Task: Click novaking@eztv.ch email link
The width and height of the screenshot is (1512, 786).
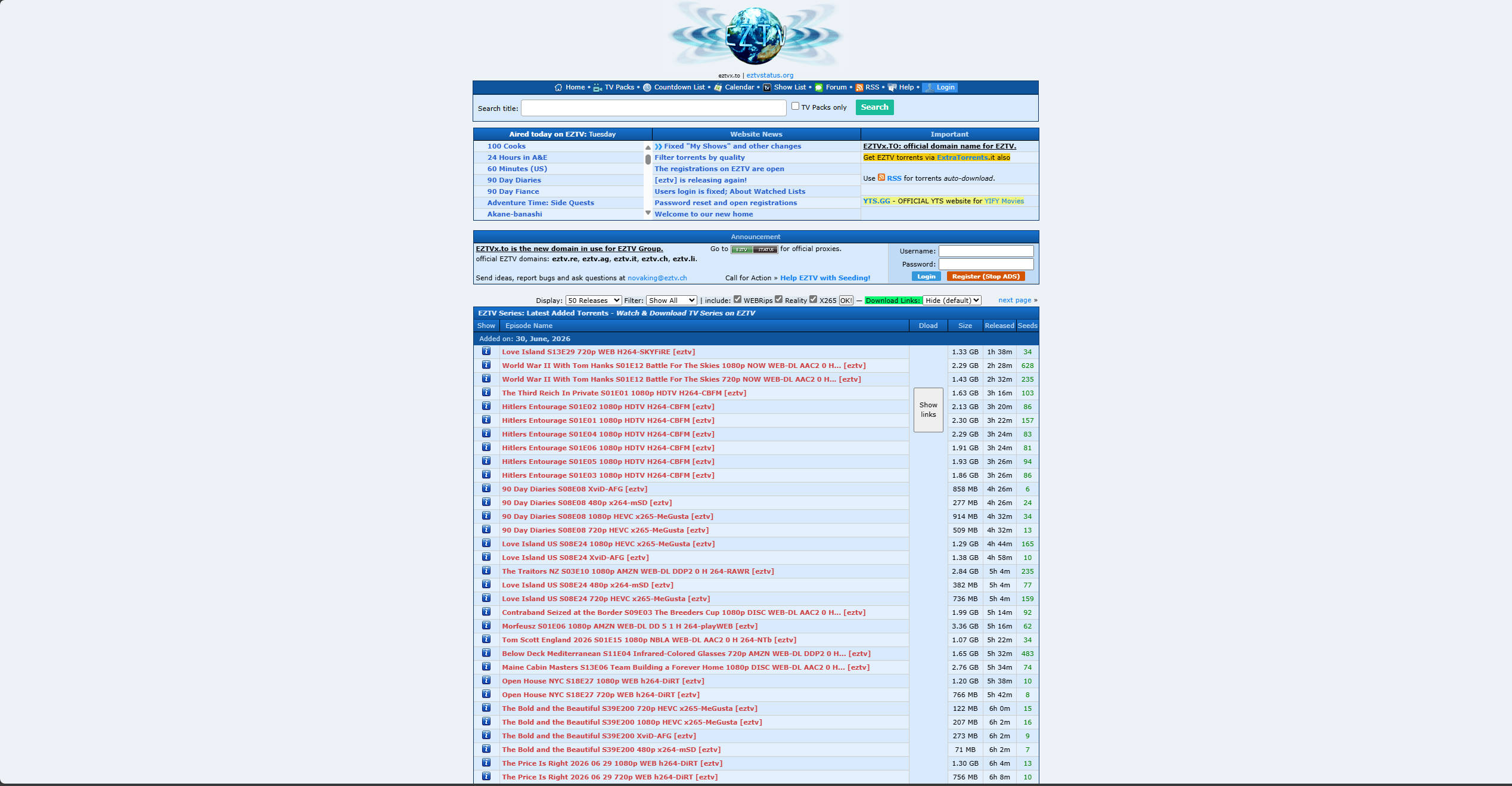Action: 657,278
